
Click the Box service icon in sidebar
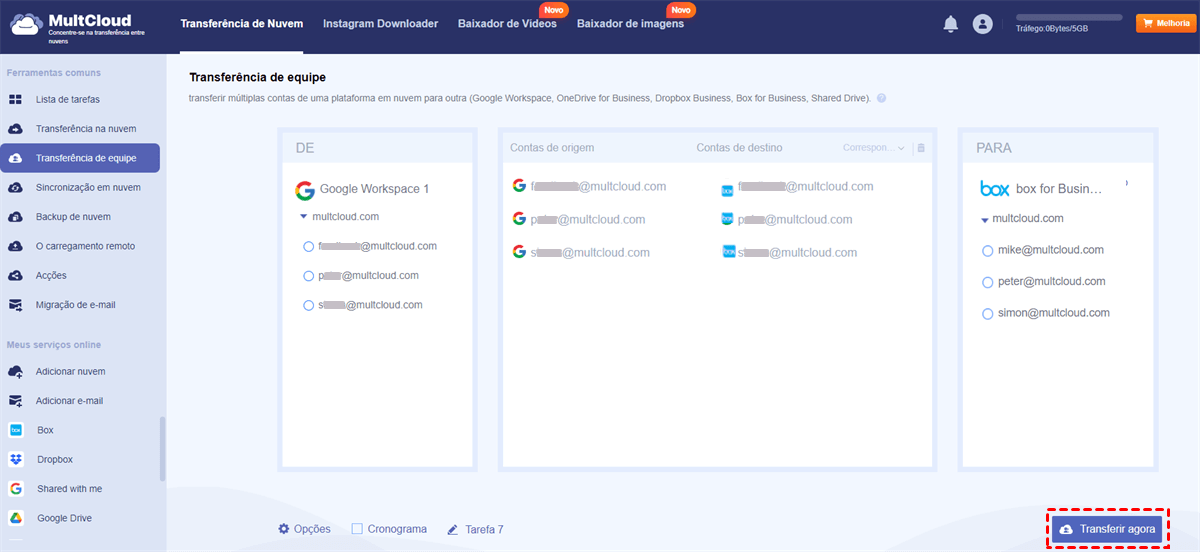[16, 430]
